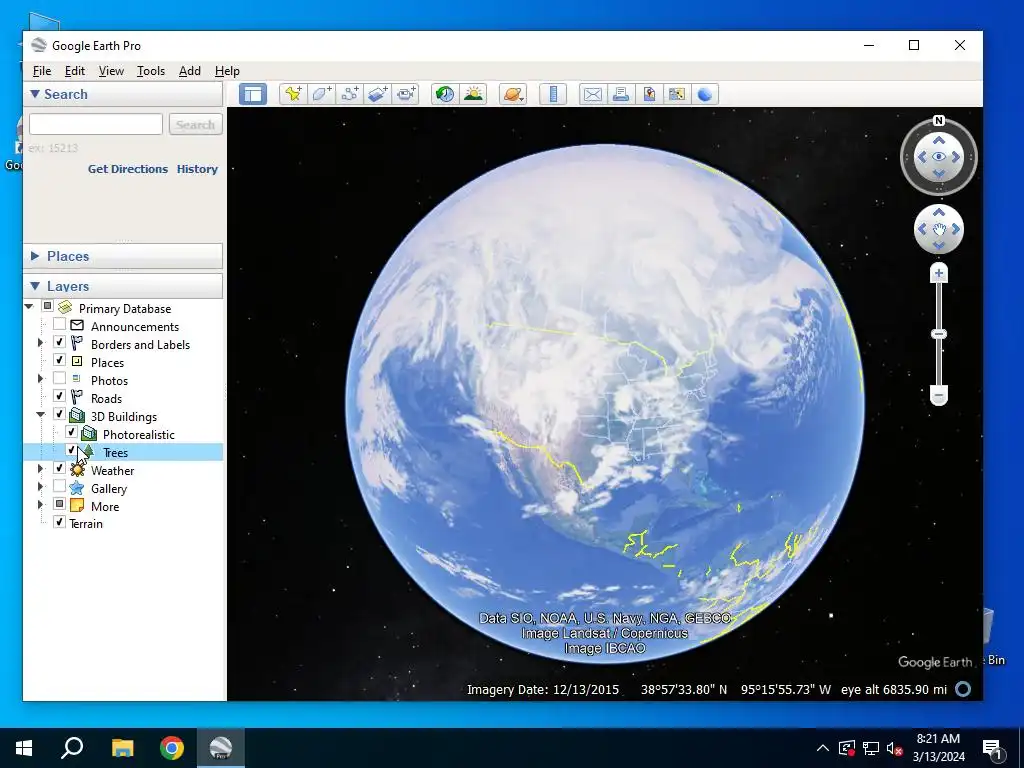Screen dimensions: 1024x768
Task: Expand the Photos layer subtree
Action: click(40, 378)
